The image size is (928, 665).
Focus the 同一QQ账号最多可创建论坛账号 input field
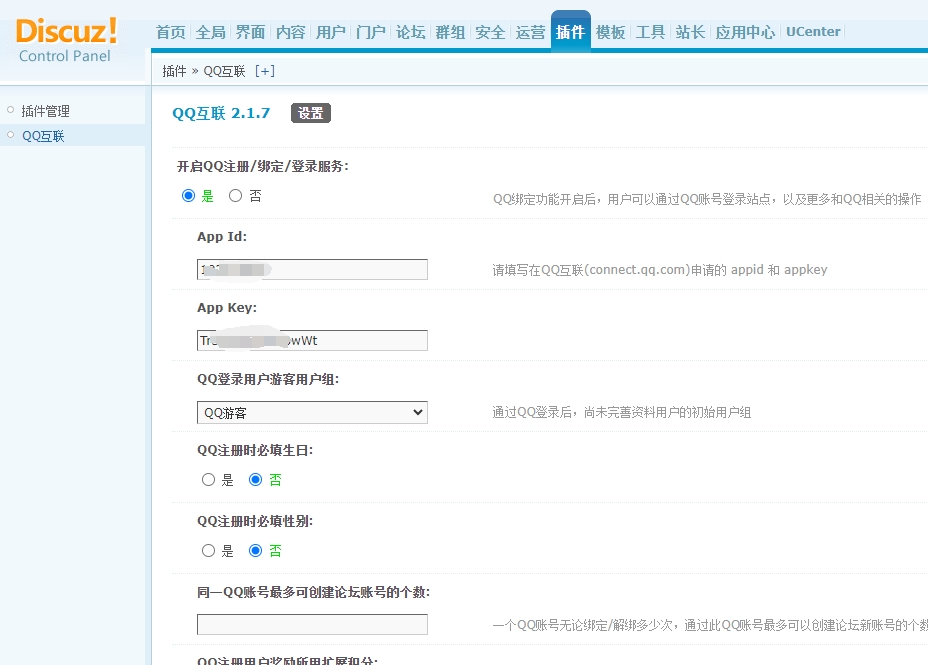pos(312,625)
